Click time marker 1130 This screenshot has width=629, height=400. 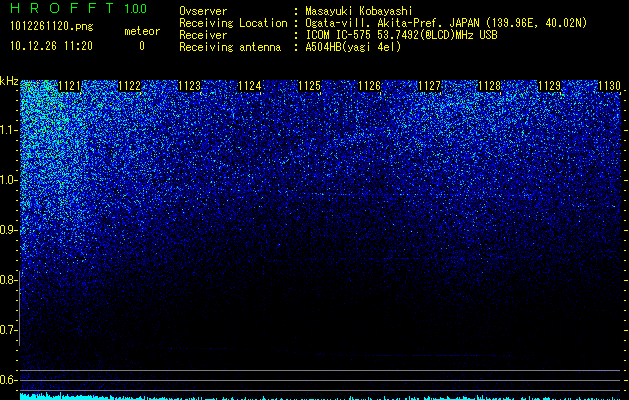point(609,86)
